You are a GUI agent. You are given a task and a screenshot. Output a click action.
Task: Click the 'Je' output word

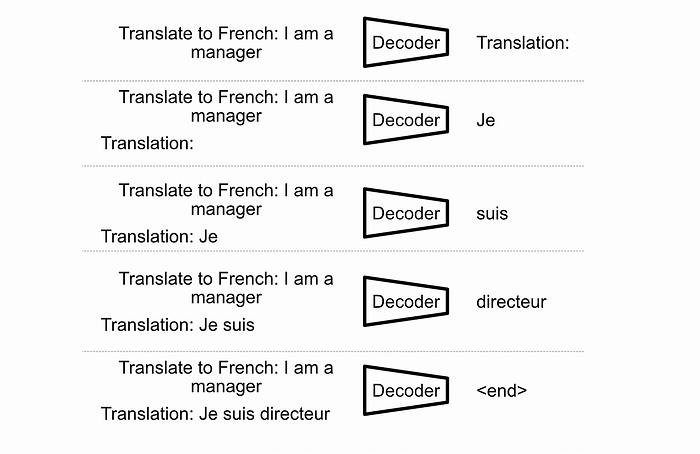[x=486, y=120]
